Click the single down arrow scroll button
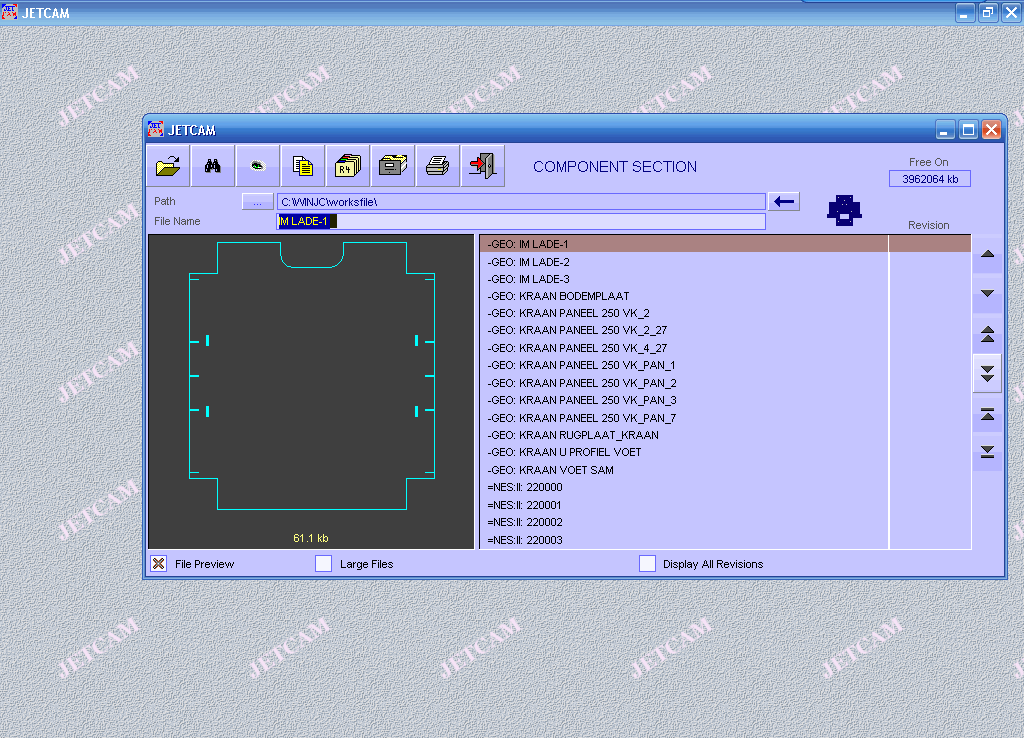 (x=987, y=294)
